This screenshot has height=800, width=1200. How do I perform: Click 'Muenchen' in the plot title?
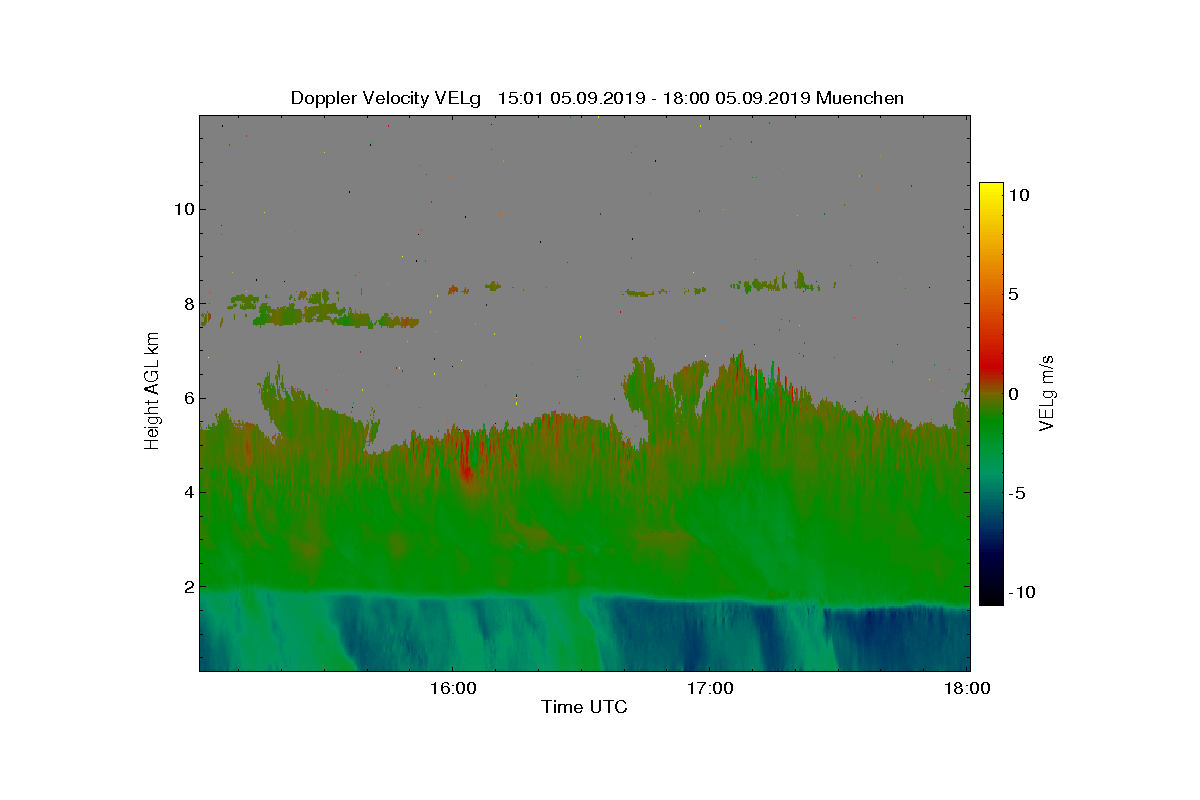[860, 98]
